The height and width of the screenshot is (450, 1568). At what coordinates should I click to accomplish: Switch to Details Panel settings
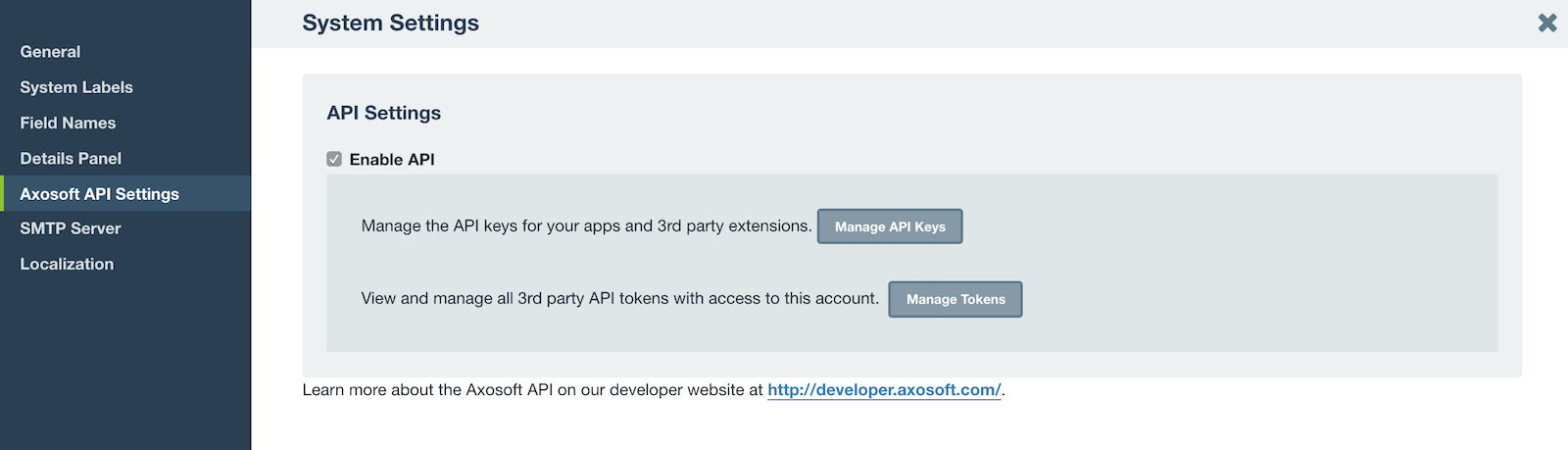point(71,158)
